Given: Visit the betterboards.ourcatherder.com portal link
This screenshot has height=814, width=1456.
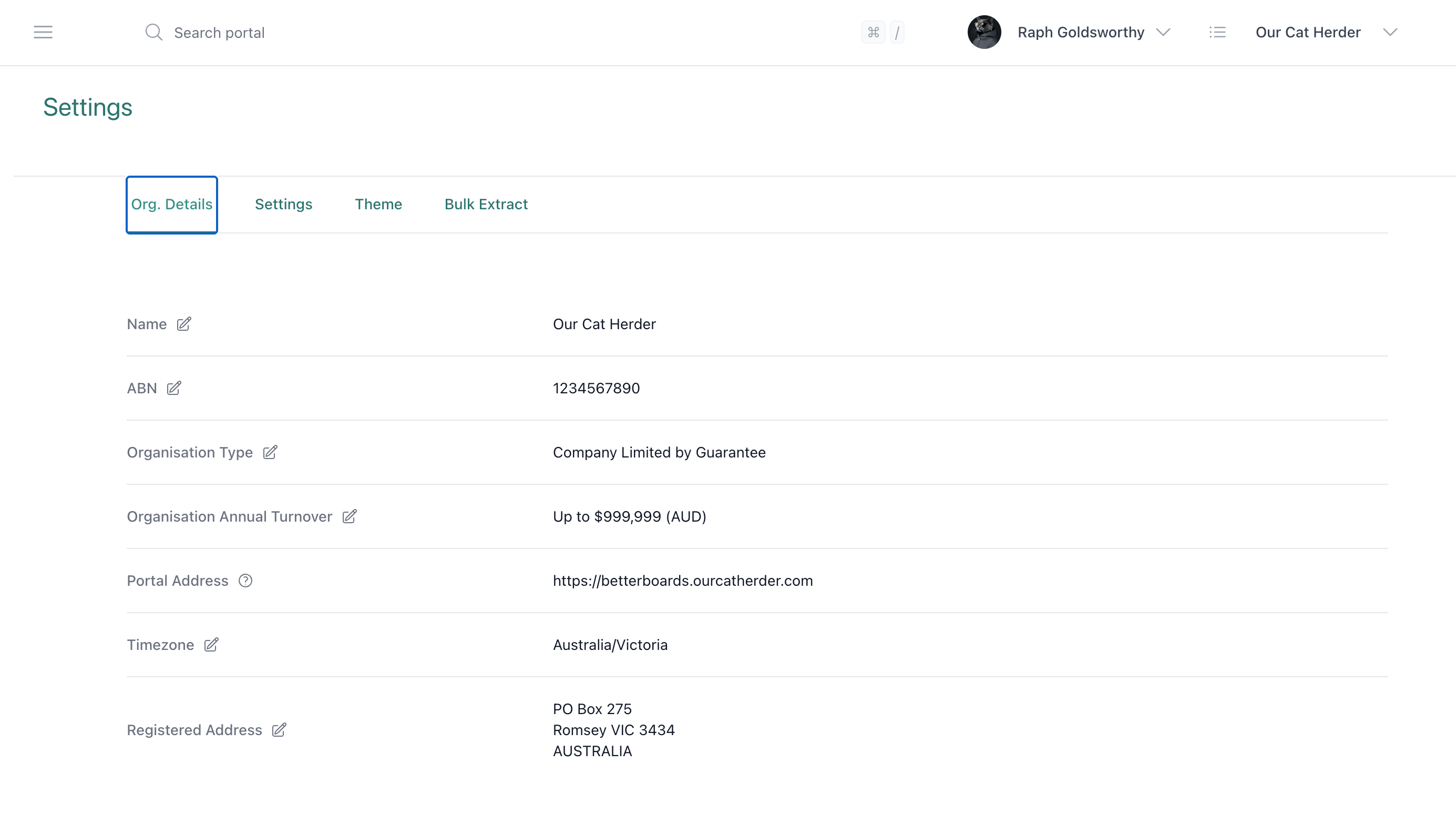Looking at the screenshot, I should click(x=683, y=580).
